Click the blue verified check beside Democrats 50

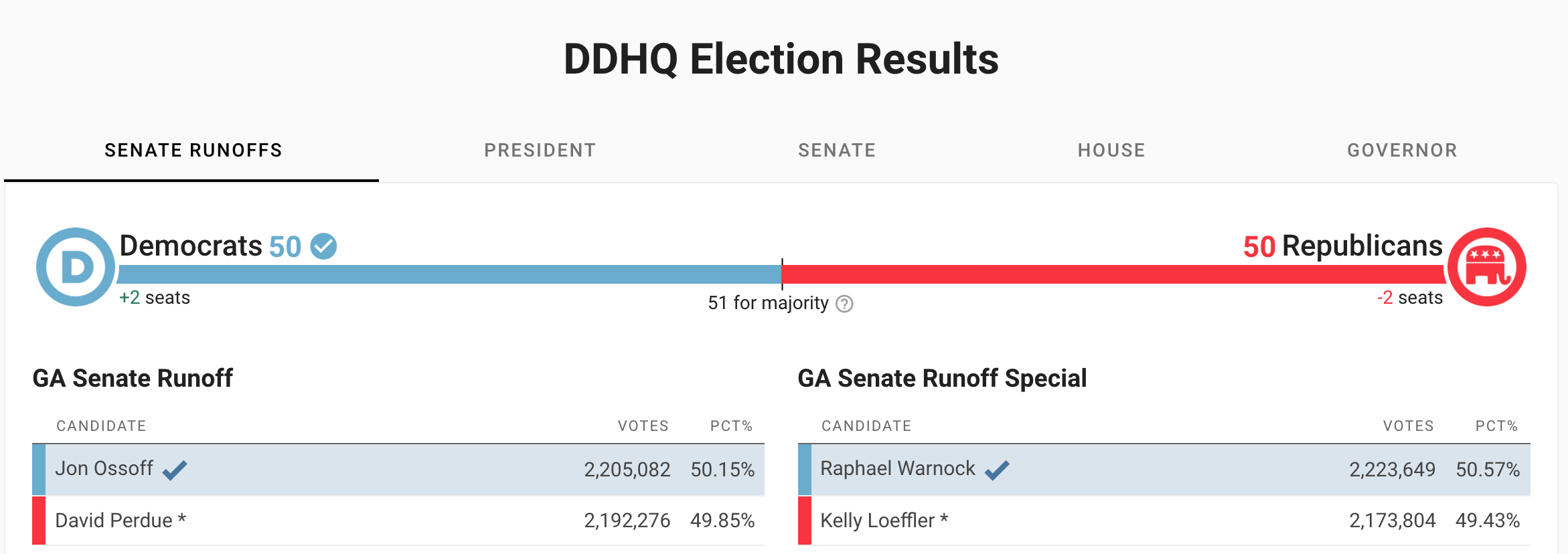323,246
